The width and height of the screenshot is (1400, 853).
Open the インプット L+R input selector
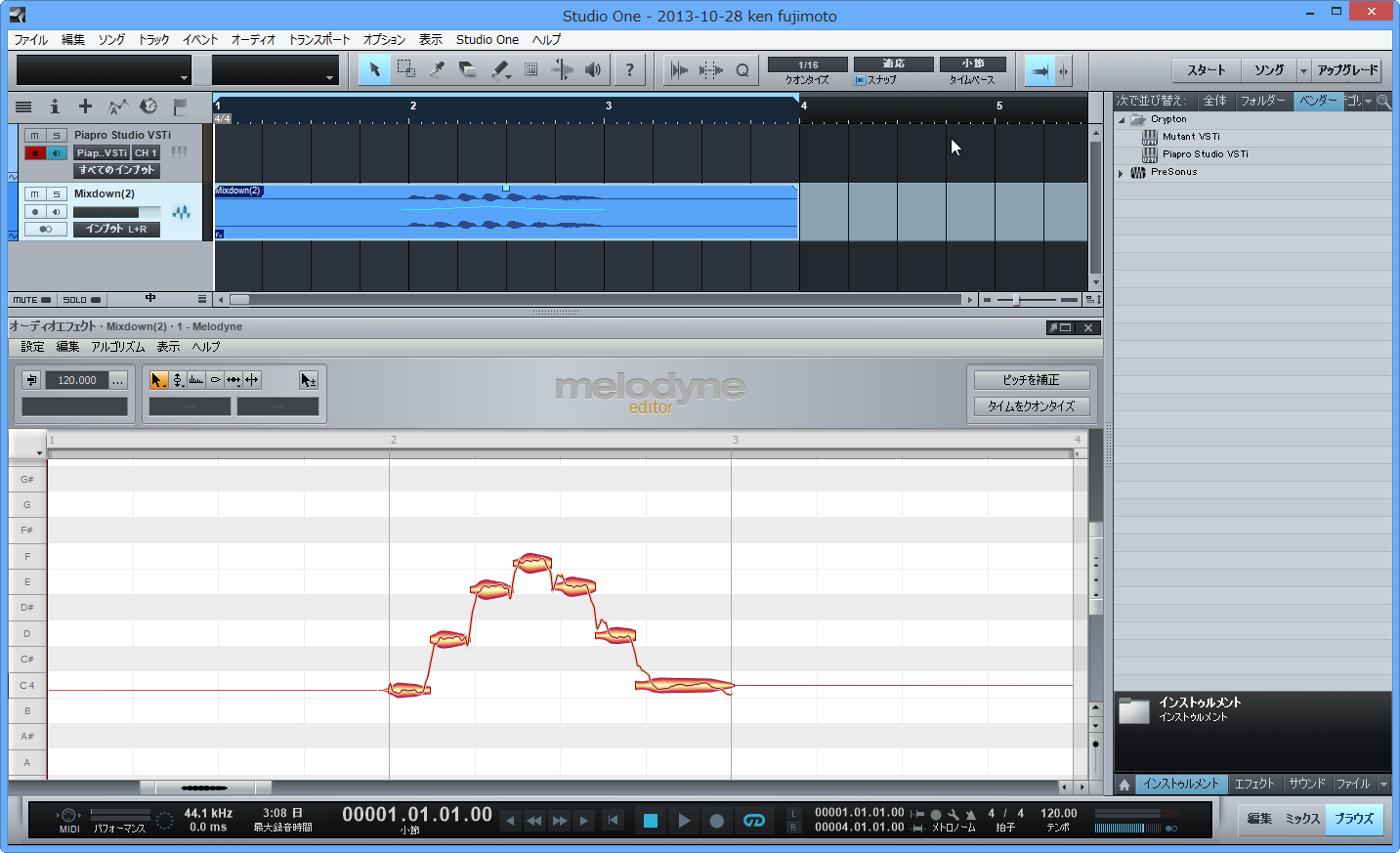116,229
